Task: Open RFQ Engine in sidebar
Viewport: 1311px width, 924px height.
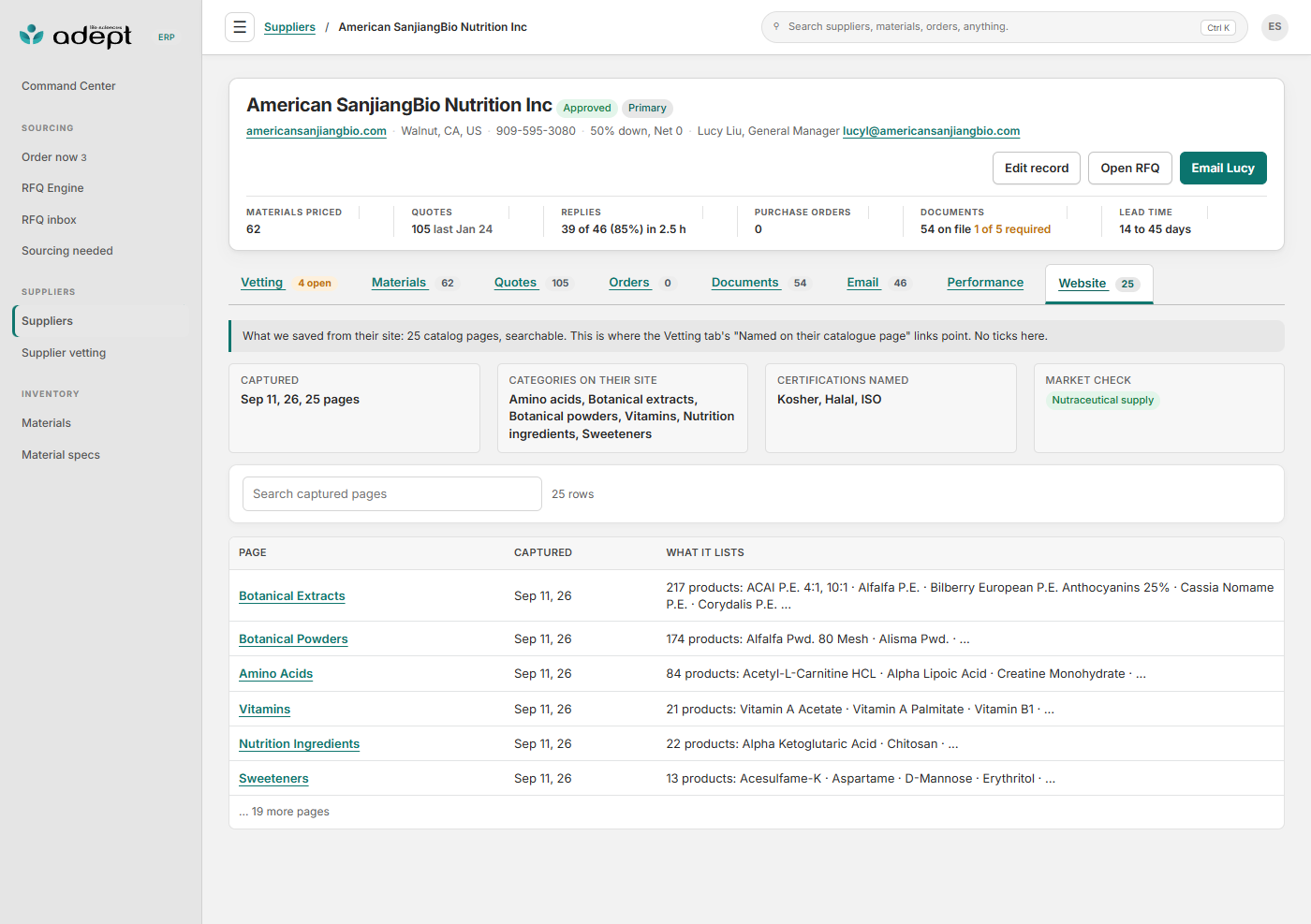Action: (x=52, y=188)
